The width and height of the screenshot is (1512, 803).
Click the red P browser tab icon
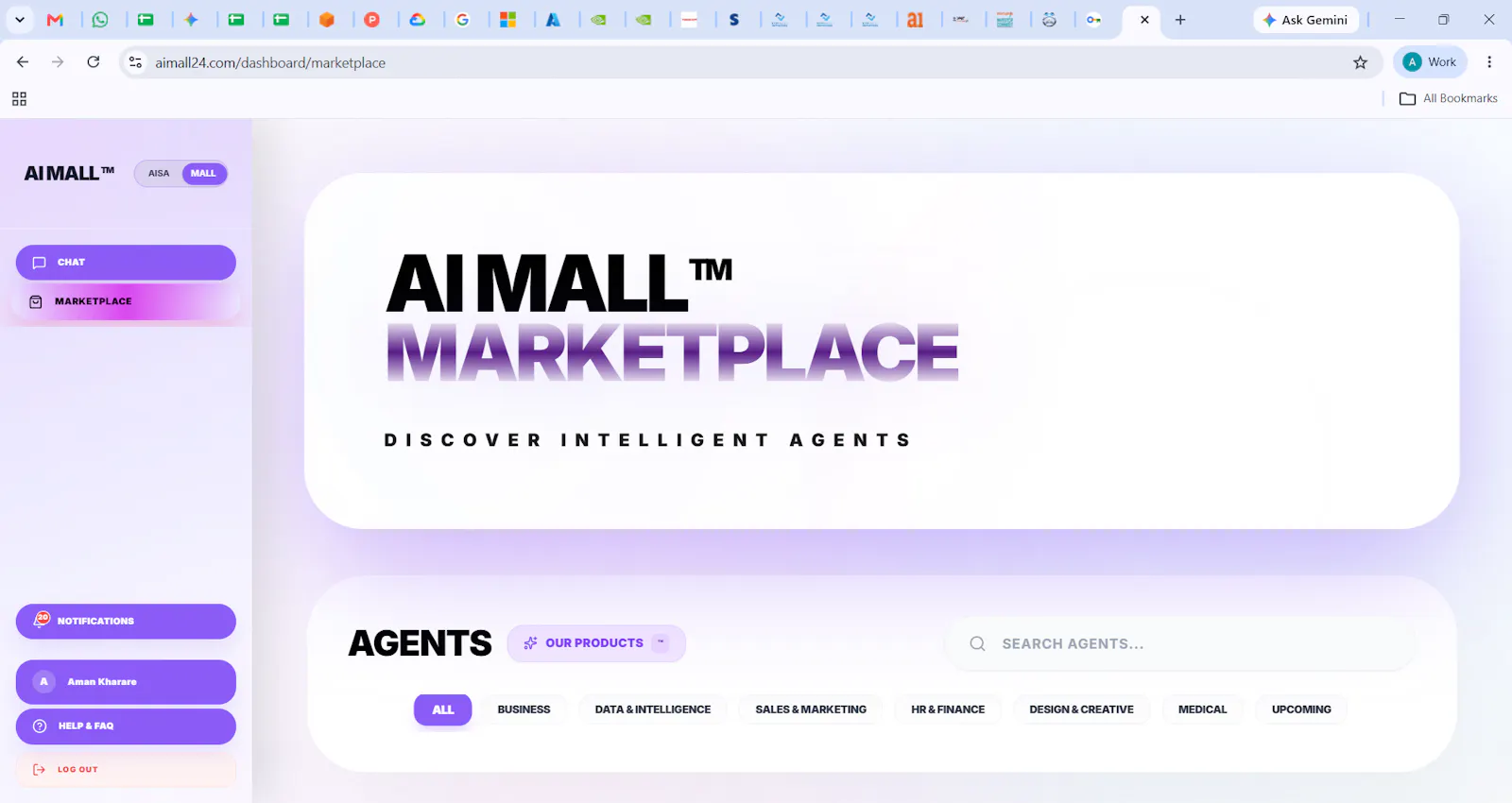coord(372,20)
